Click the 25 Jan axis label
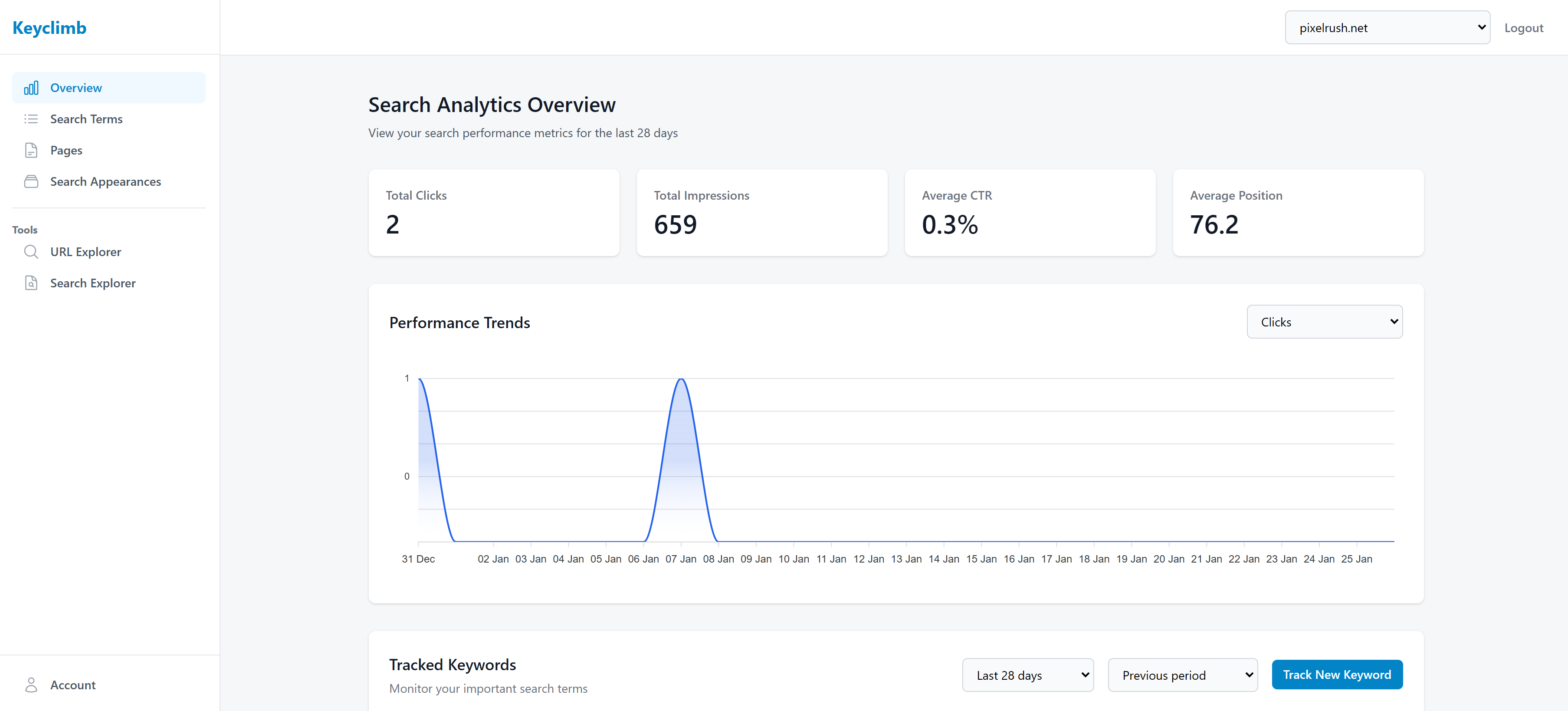 1356,559
